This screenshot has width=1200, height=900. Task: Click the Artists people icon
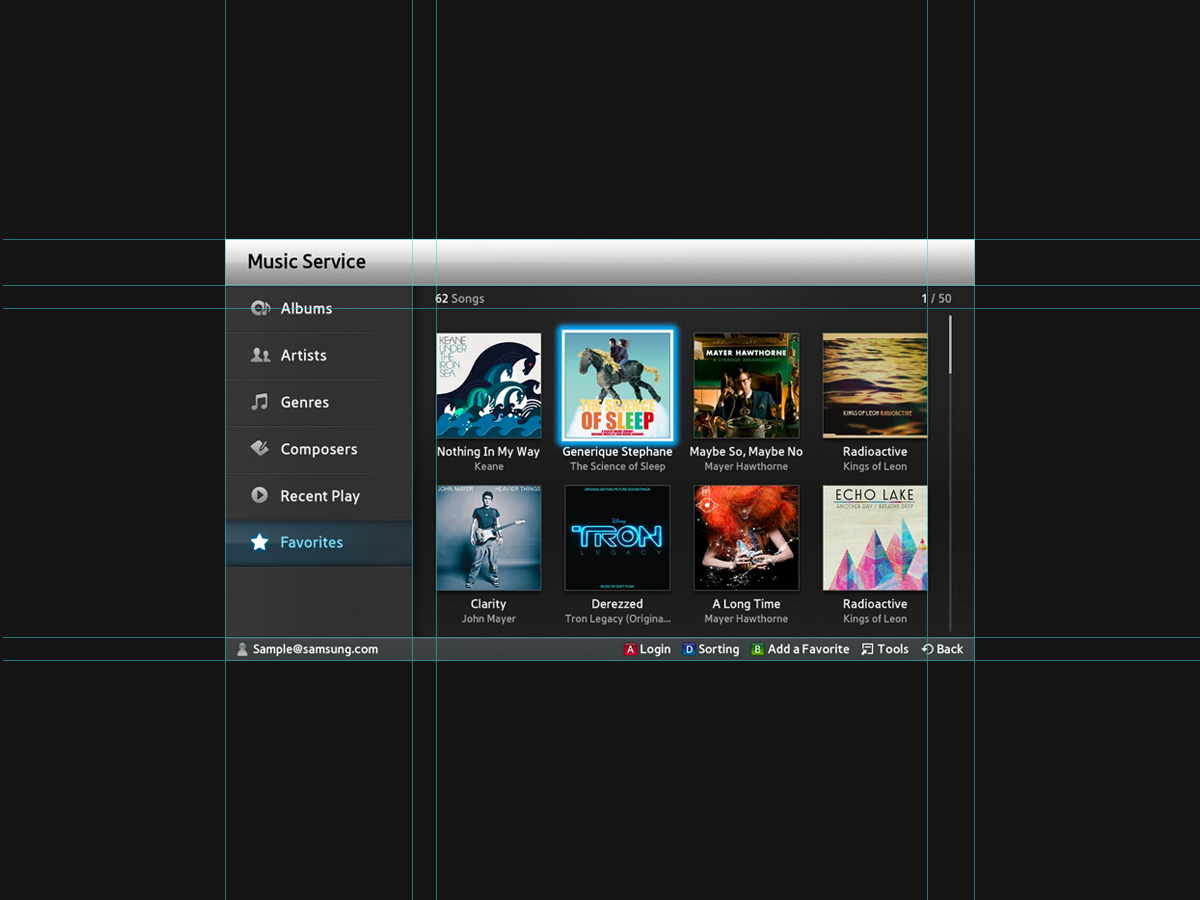(260, 355)
